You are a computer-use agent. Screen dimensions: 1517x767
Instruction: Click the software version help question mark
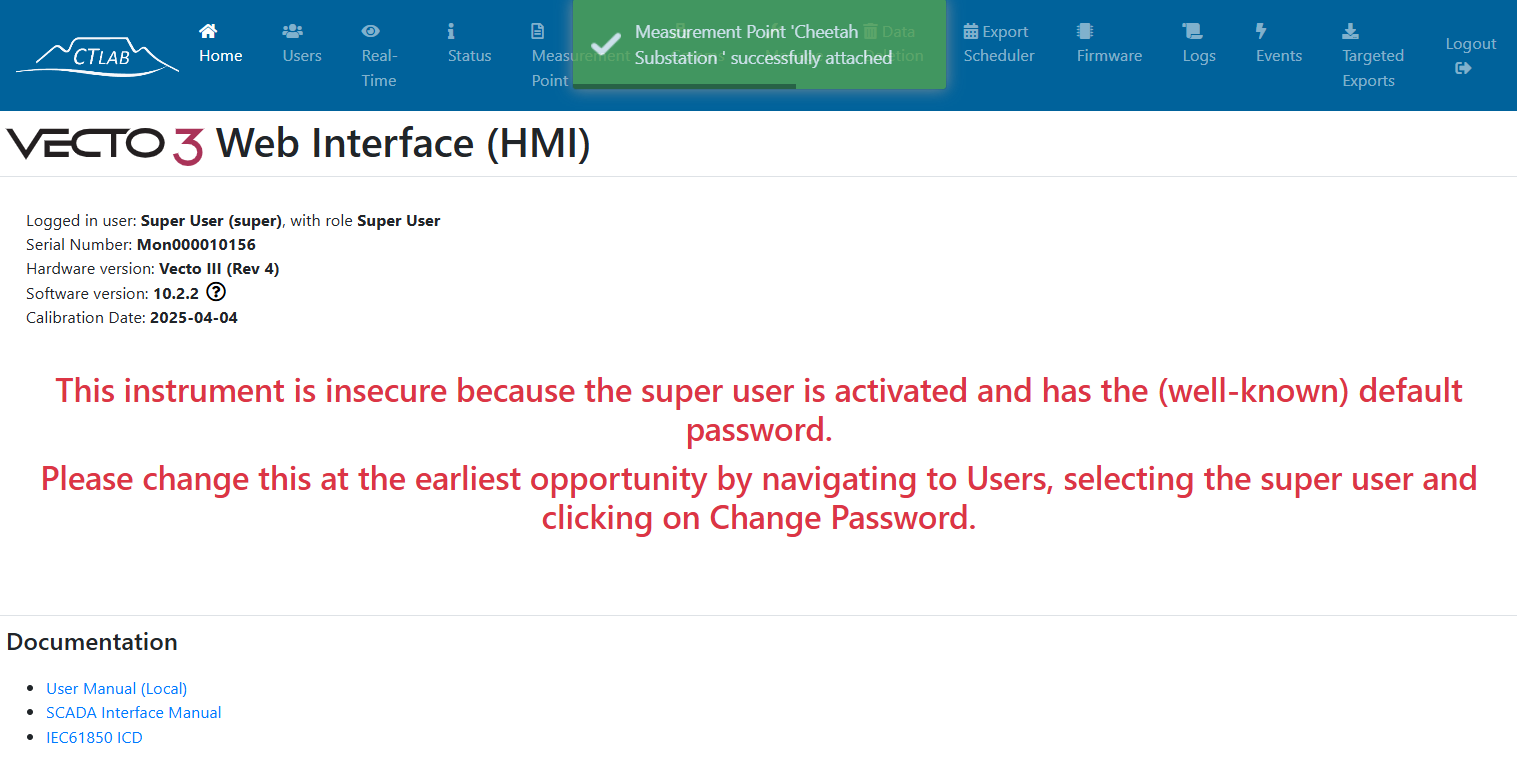[216, 293]
